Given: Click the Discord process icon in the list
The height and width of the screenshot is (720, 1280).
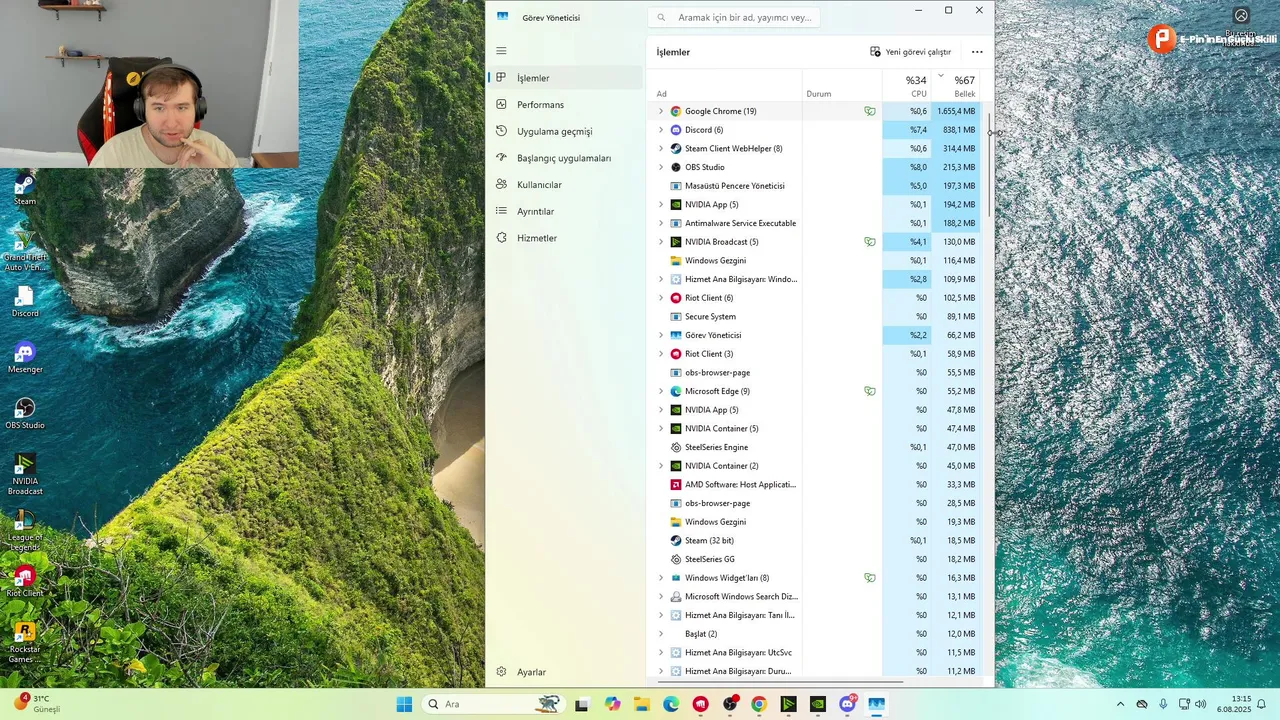Looking at the screenshot, I should point(676,130).
